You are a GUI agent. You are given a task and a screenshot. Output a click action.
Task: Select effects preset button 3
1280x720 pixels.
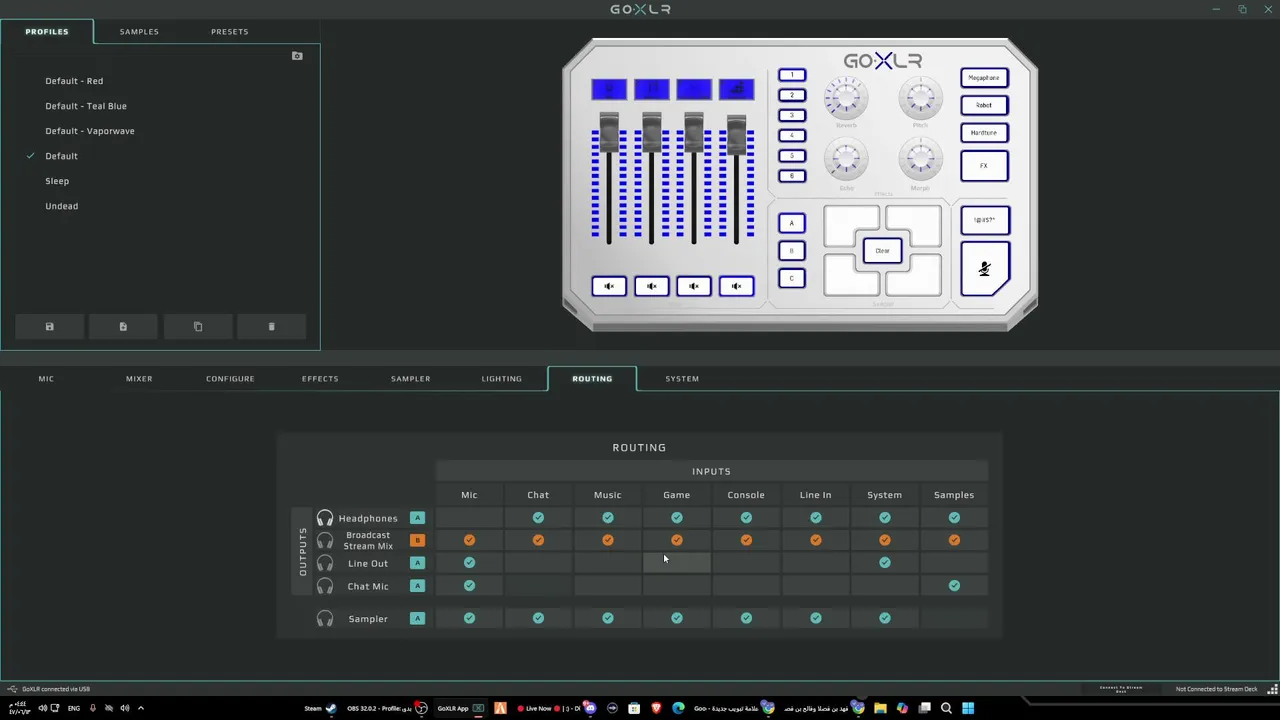(x=792, y=115)
